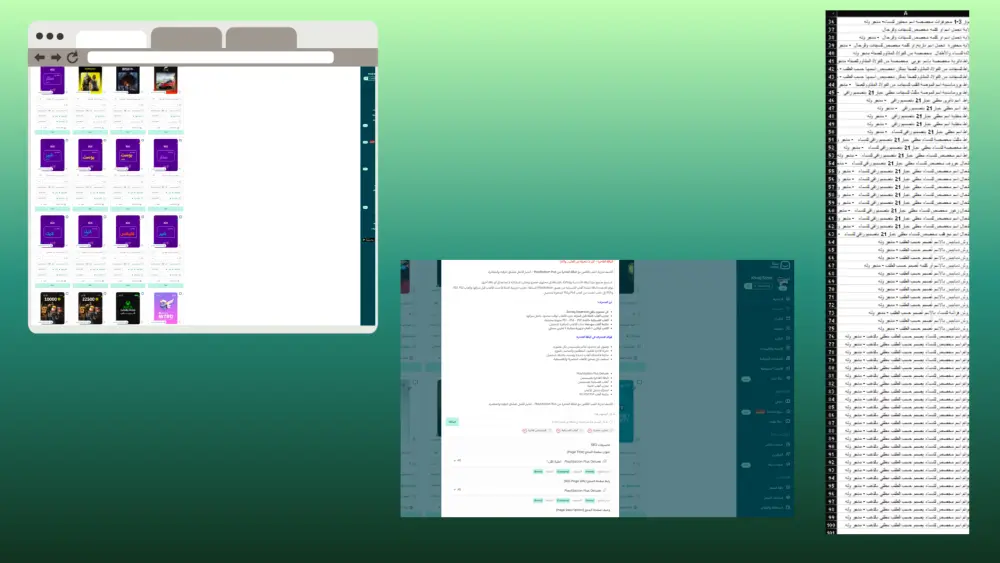Open the AR language dropdown for SEO Page URL
Screen dimensions: 1000x563
point(457,490)
